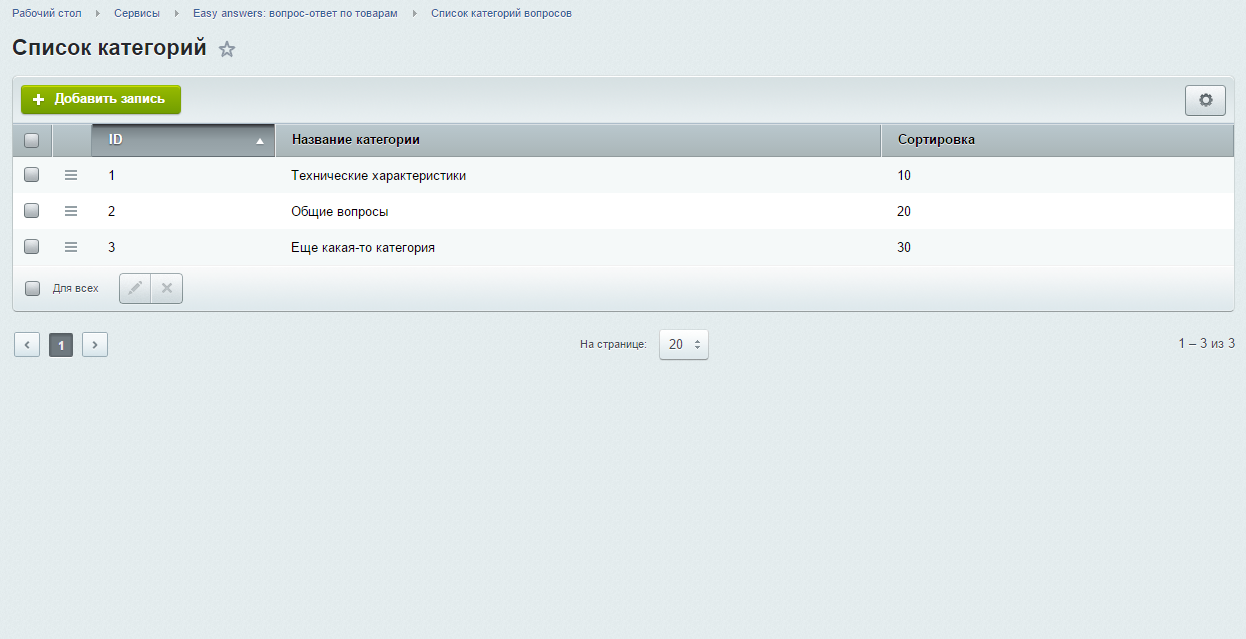1246x639 pixels.
Task: Go to the previous page arrow
Action: click(27, 345)
